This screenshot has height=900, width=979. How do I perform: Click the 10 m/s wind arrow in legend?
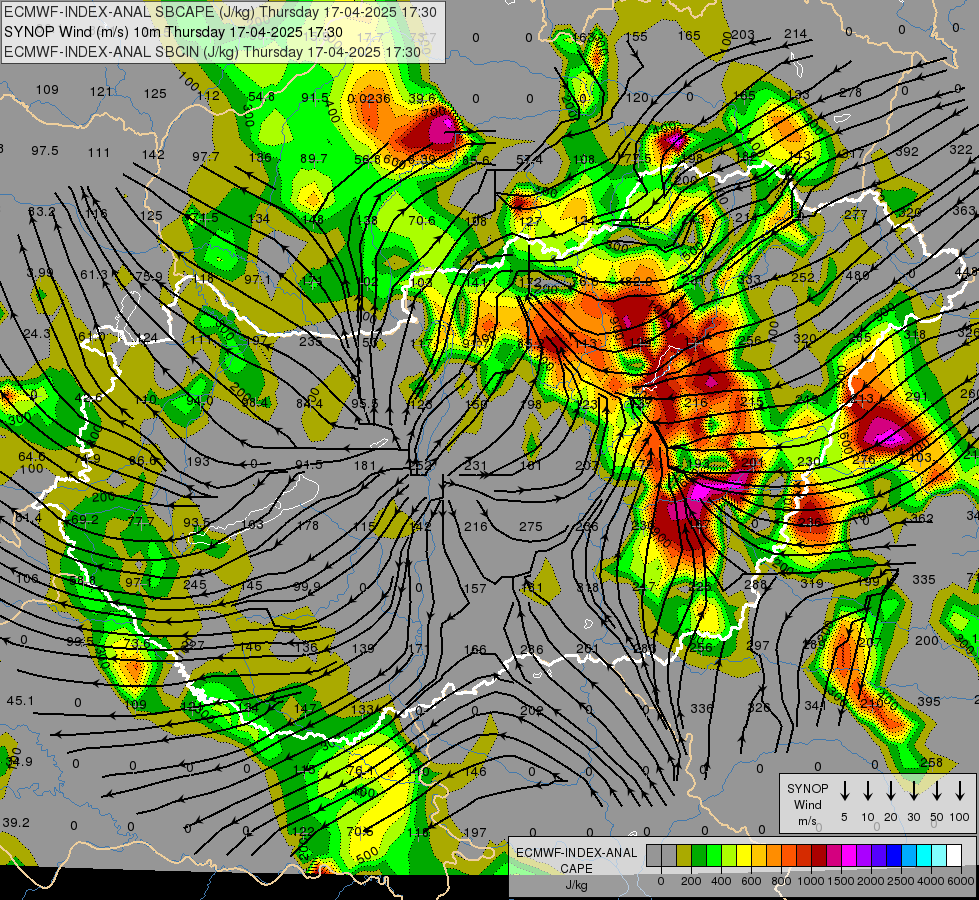pos(868,791)
